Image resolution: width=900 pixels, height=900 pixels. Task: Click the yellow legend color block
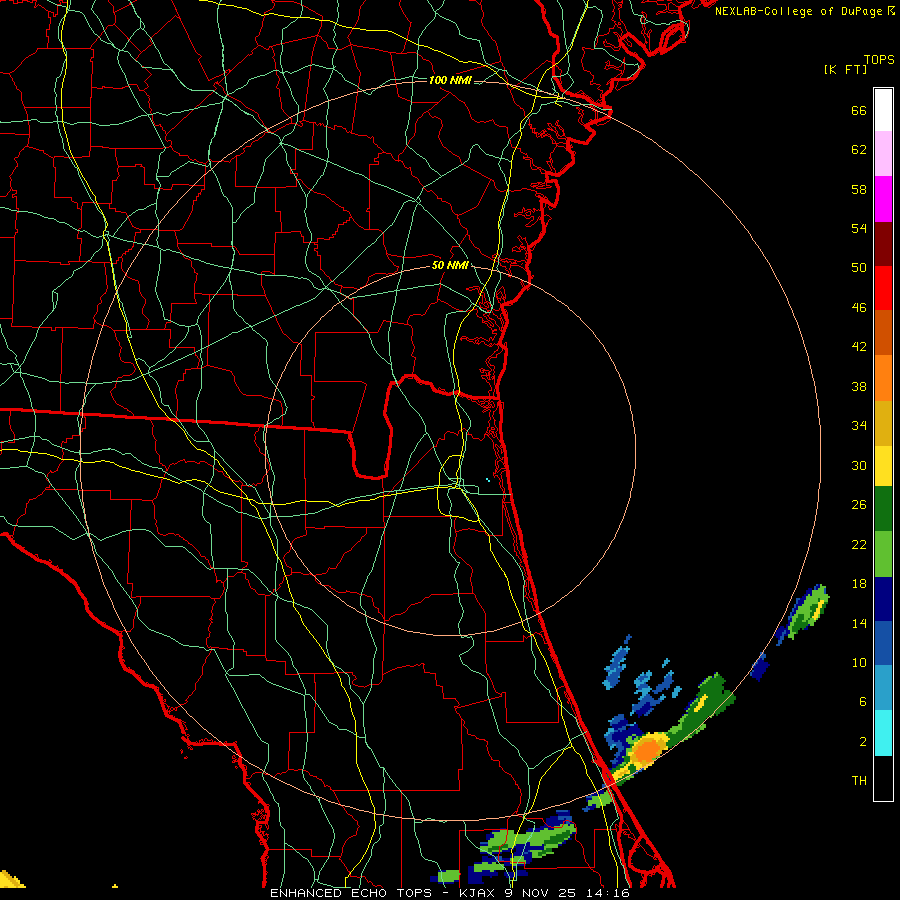coord(883,466)
